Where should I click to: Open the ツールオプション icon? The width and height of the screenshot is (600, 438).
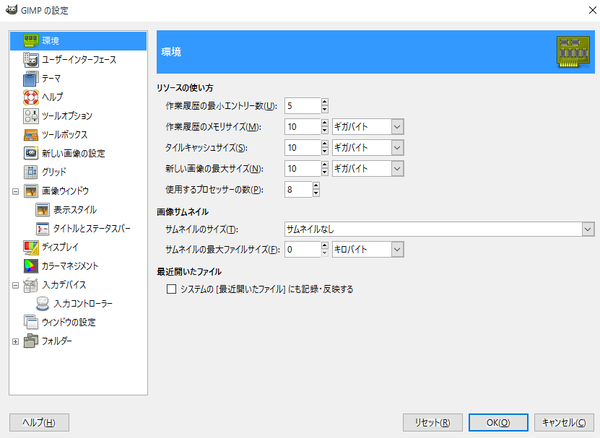(x=31, y=116)
